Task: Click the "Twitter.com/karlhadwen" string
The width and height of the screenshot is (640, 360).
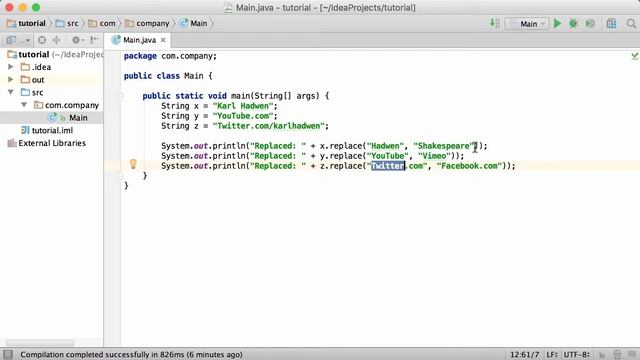Action: click(269, 126)
